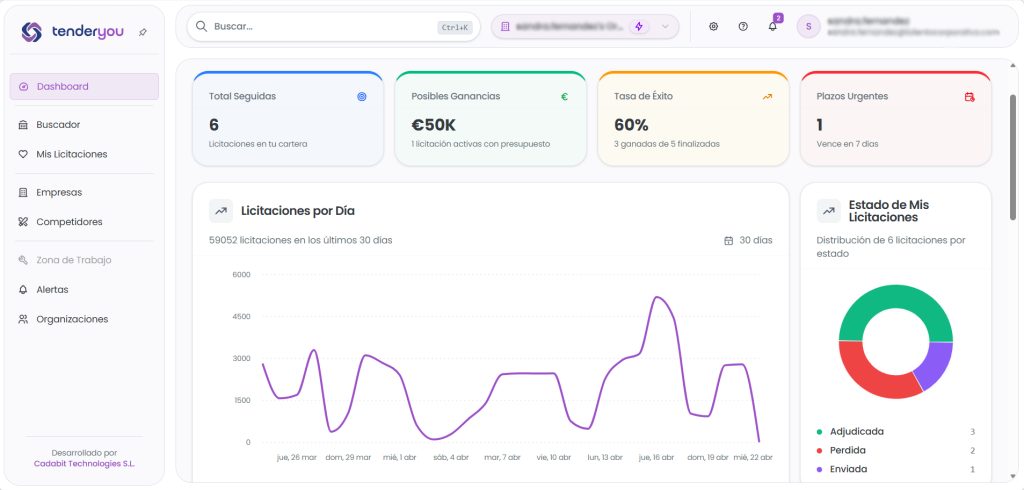
Task: Open Mis Licitaciones in sidebar
Action: (71, 154)
